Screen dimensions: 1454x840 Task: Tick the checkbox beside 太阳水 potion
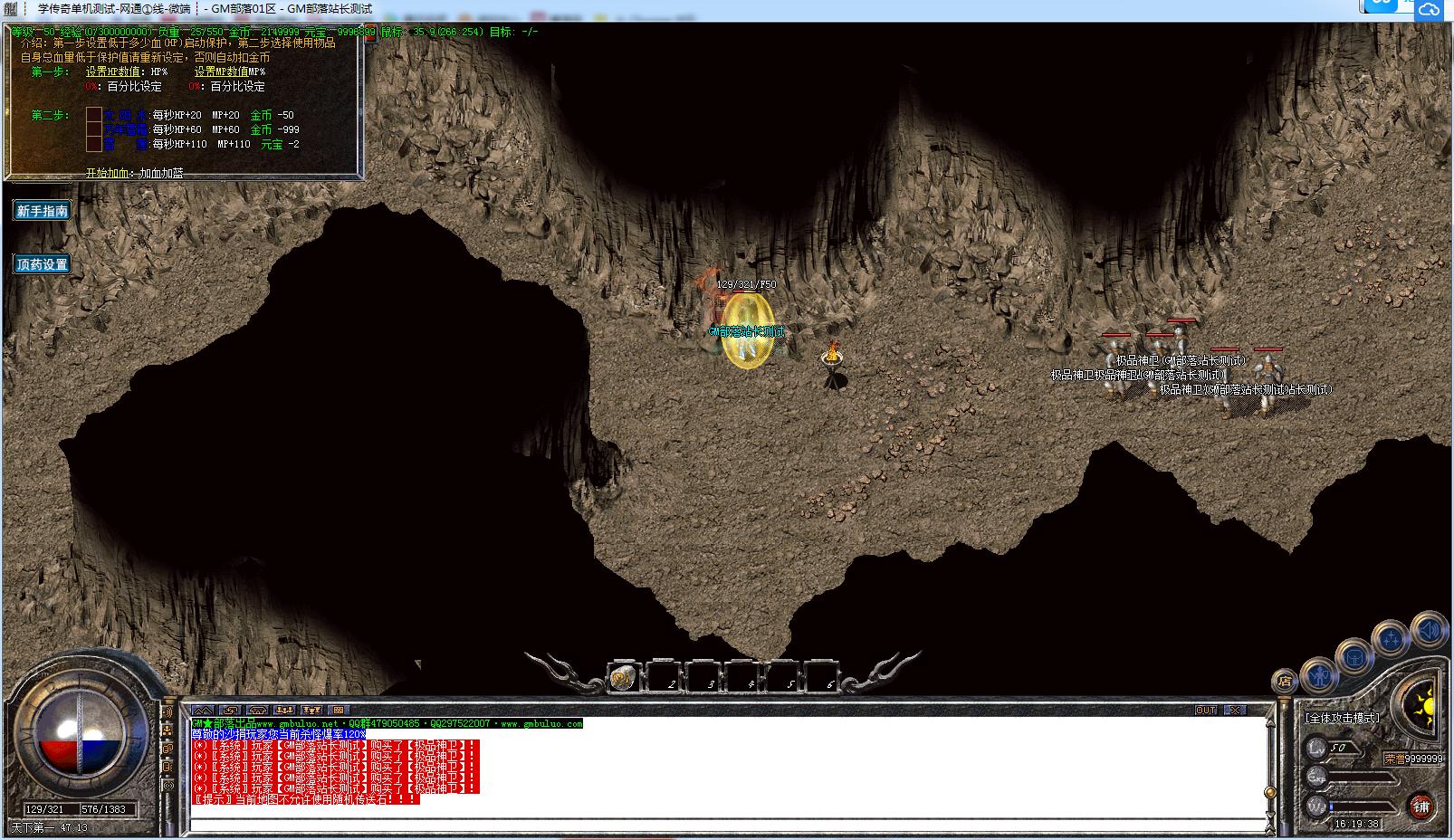pyautogui.click(x=94, y=115)
